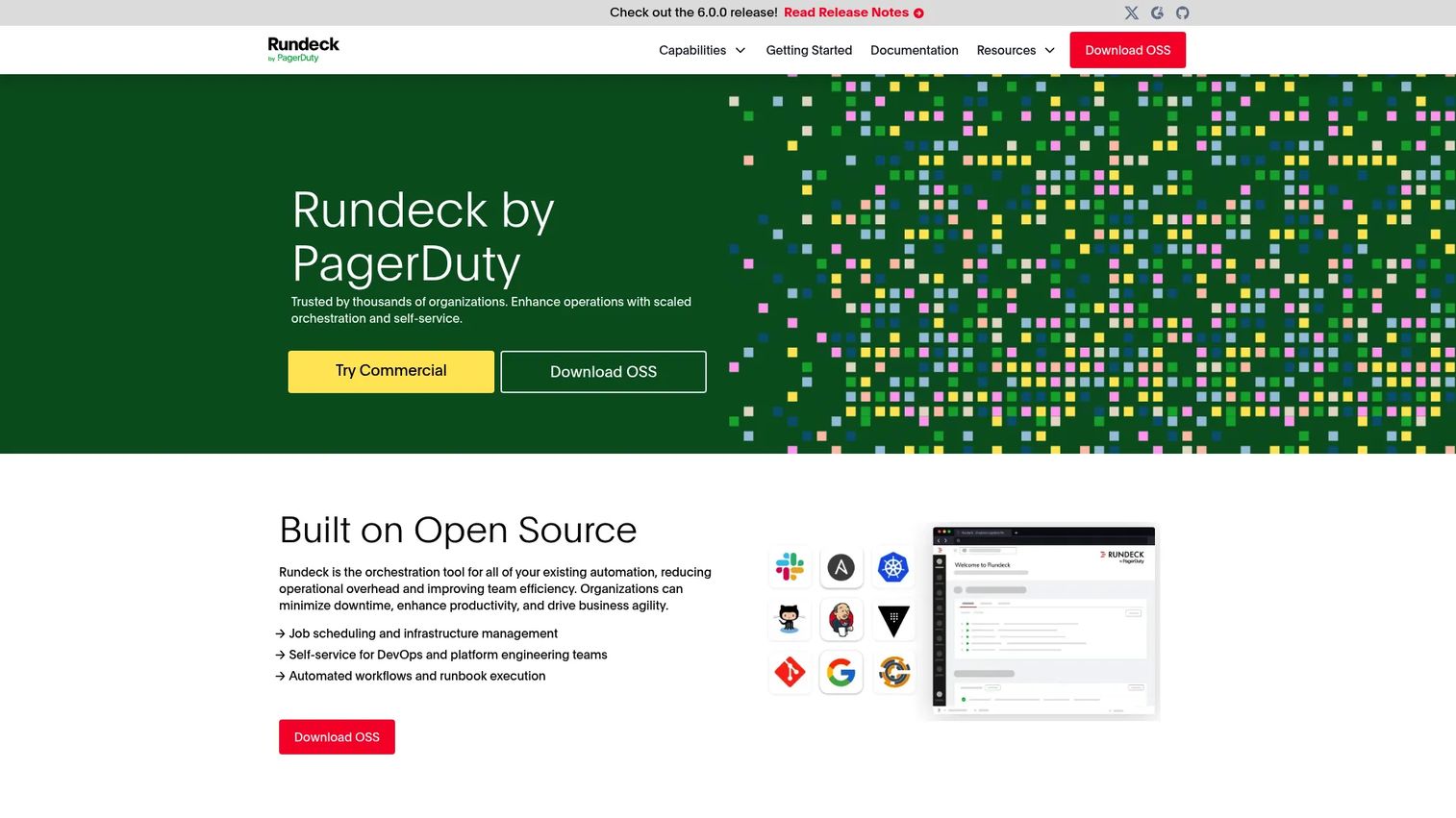
Task: Click the GitHub Octocat integration icon
Action: (790, 620)
